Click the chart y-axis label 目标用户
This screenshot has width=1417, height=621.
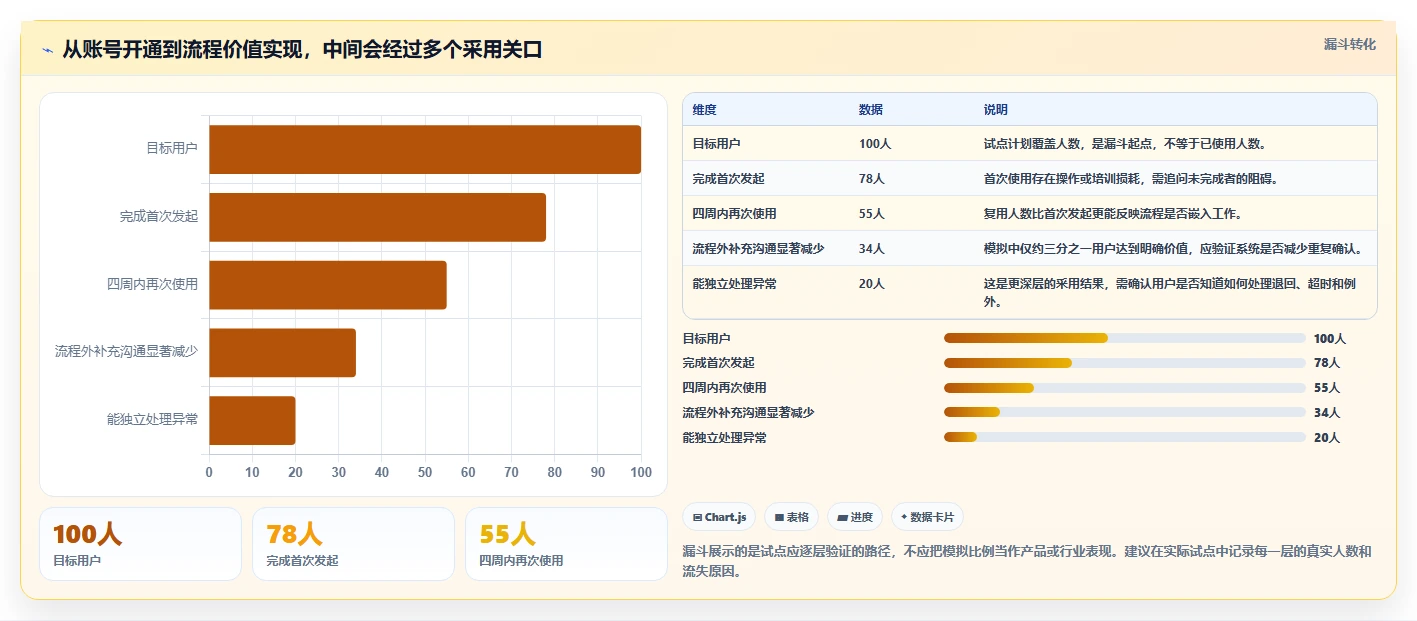click(x=172, y=149)
